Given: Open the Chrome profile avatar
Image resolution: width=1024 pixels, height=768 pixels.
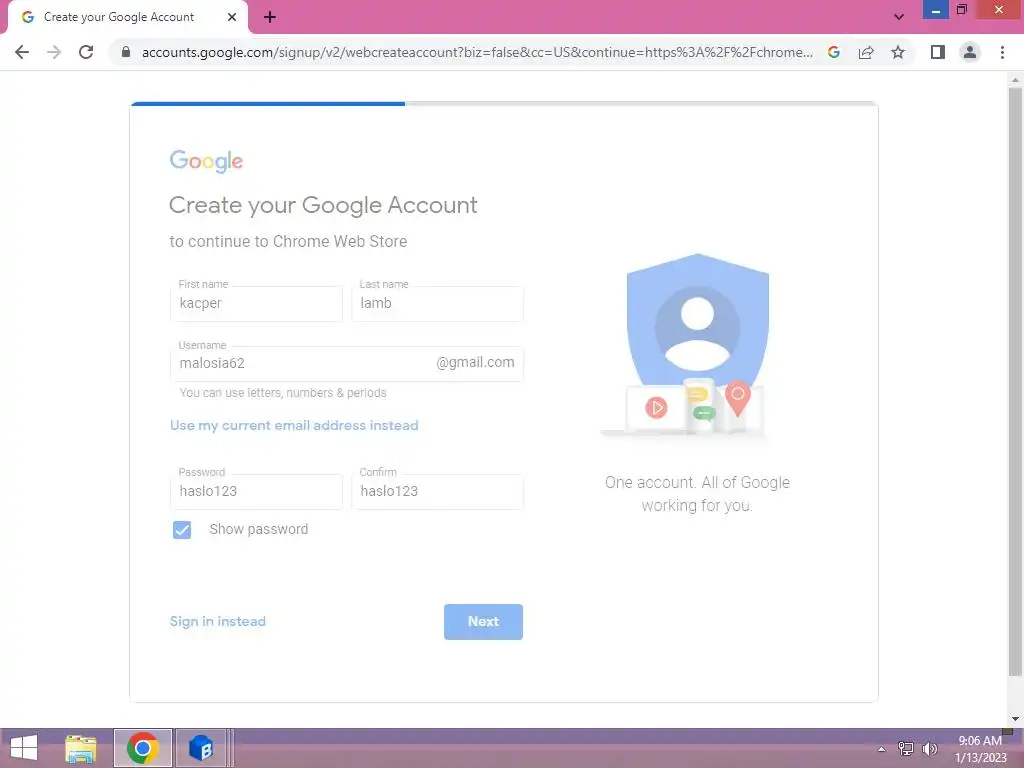Looking at the screenshot, I should pyautogui.click(x=970, y=52).
